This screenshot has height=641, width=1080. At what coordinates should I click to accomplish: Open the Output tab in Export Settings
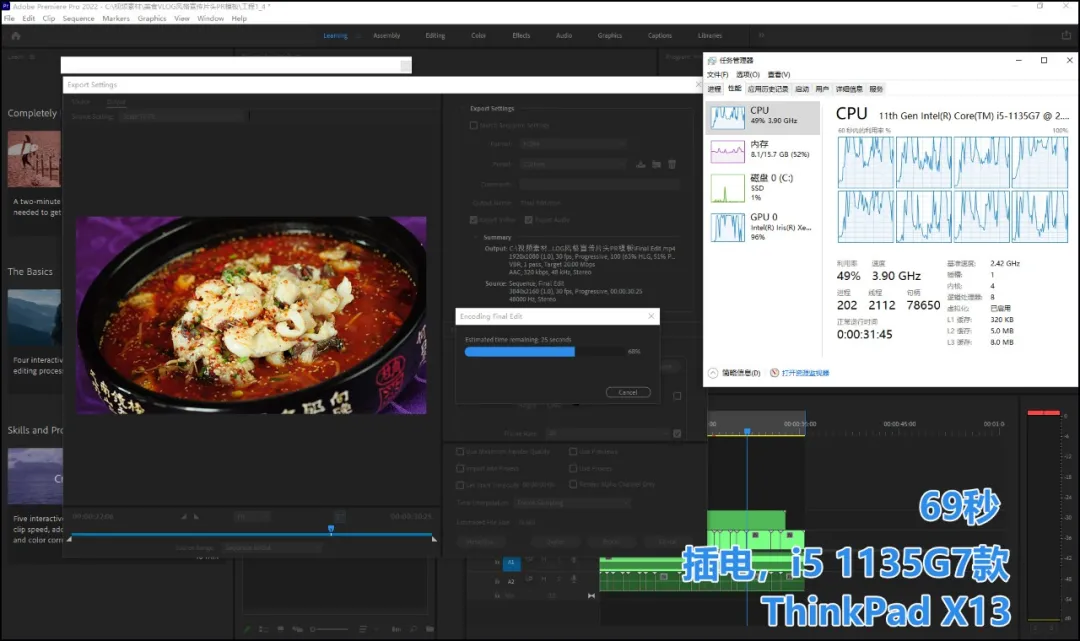[116, 102]
